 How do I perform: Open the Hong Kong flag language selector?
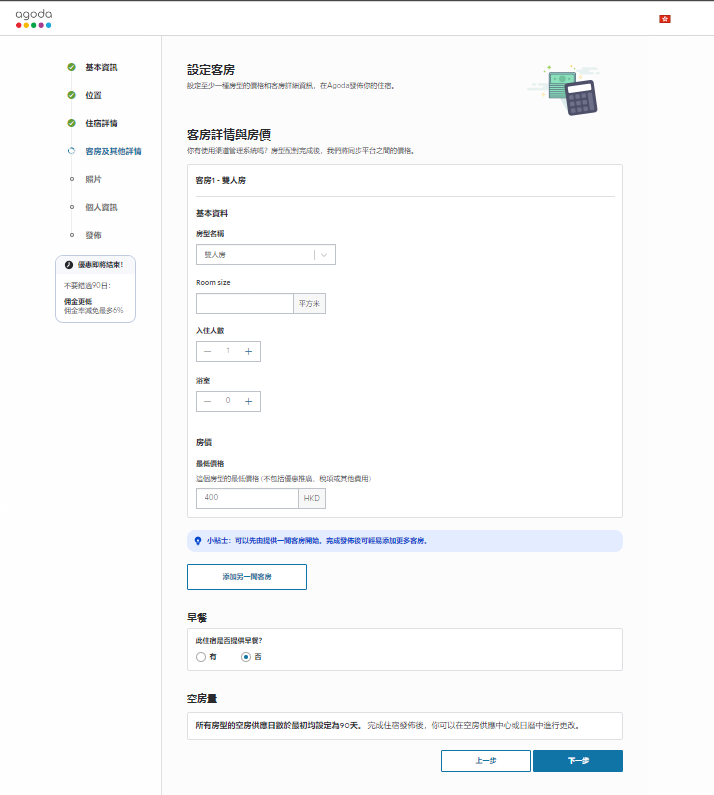pos(664,19)
